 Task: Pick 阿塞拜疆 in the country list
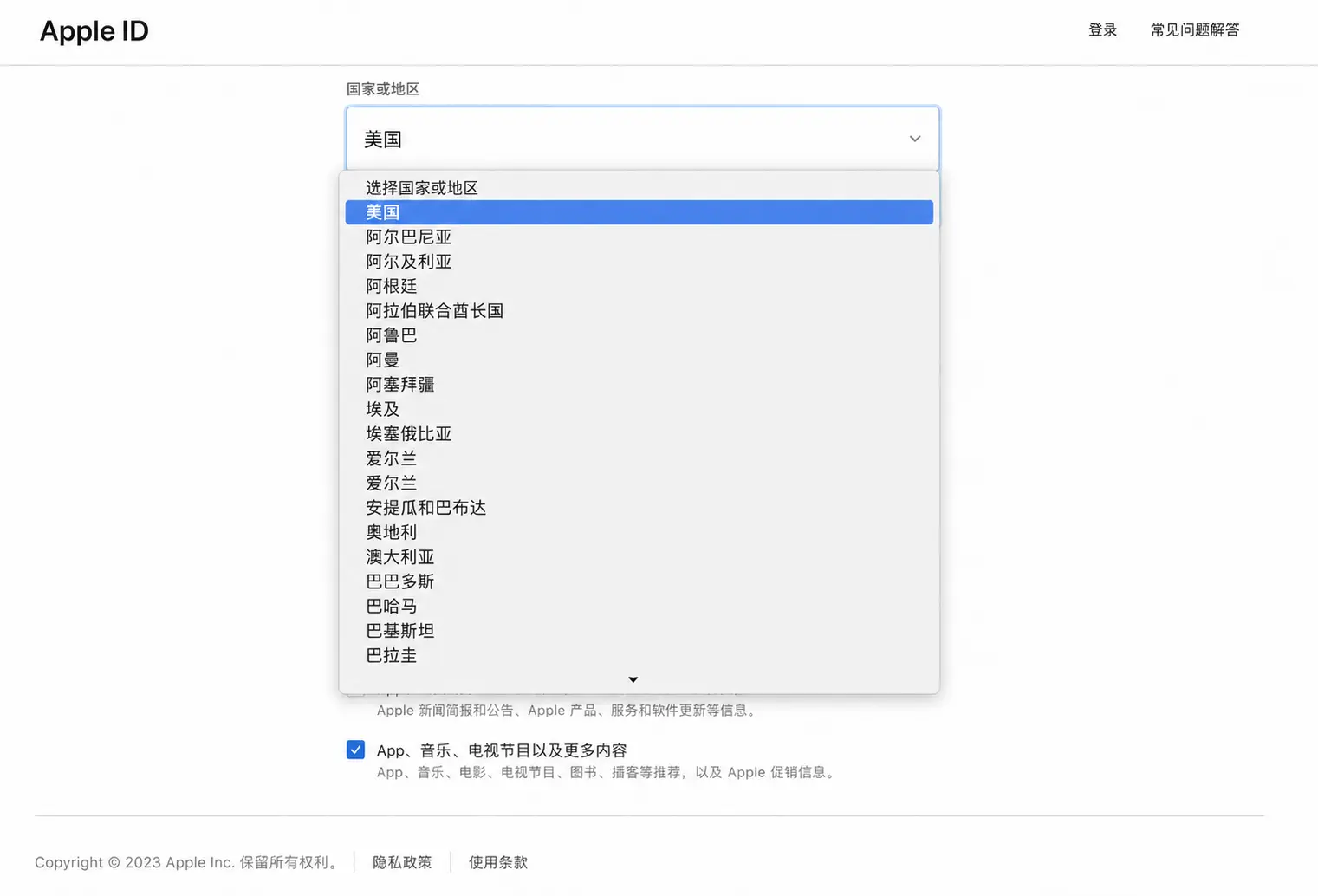640,385
